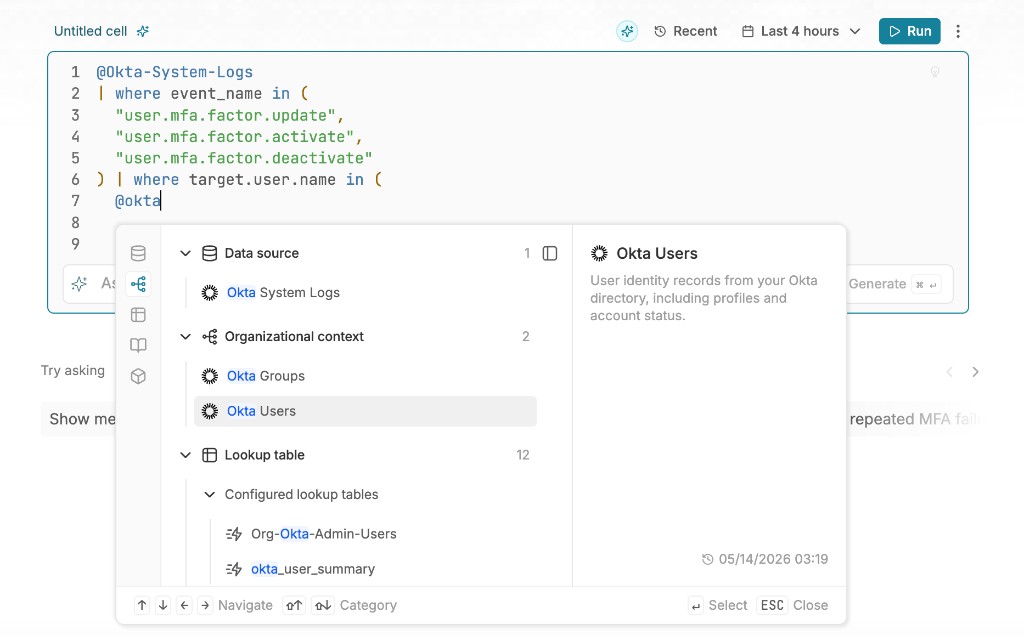Open the Last 4 hours time range dropdown
The image size is (1024, 635).
[801, 31]
